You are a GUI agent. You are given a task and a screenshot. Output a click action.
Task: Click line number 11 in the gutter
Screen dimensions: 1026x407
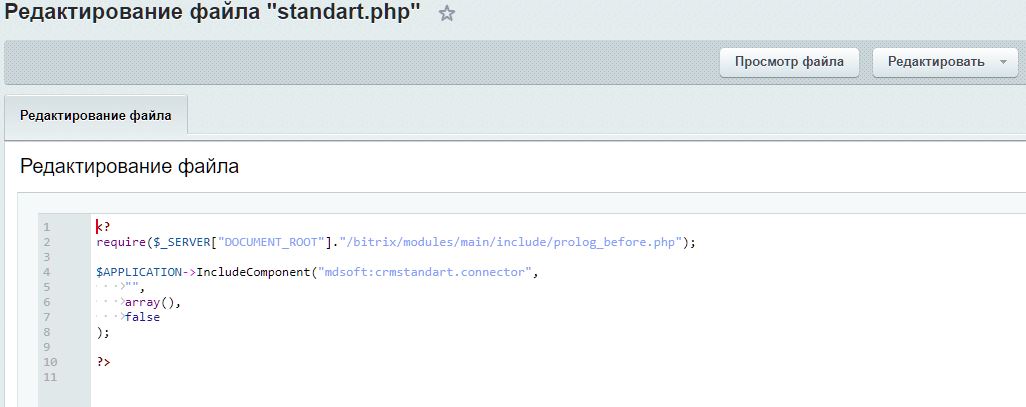(49, 377)
